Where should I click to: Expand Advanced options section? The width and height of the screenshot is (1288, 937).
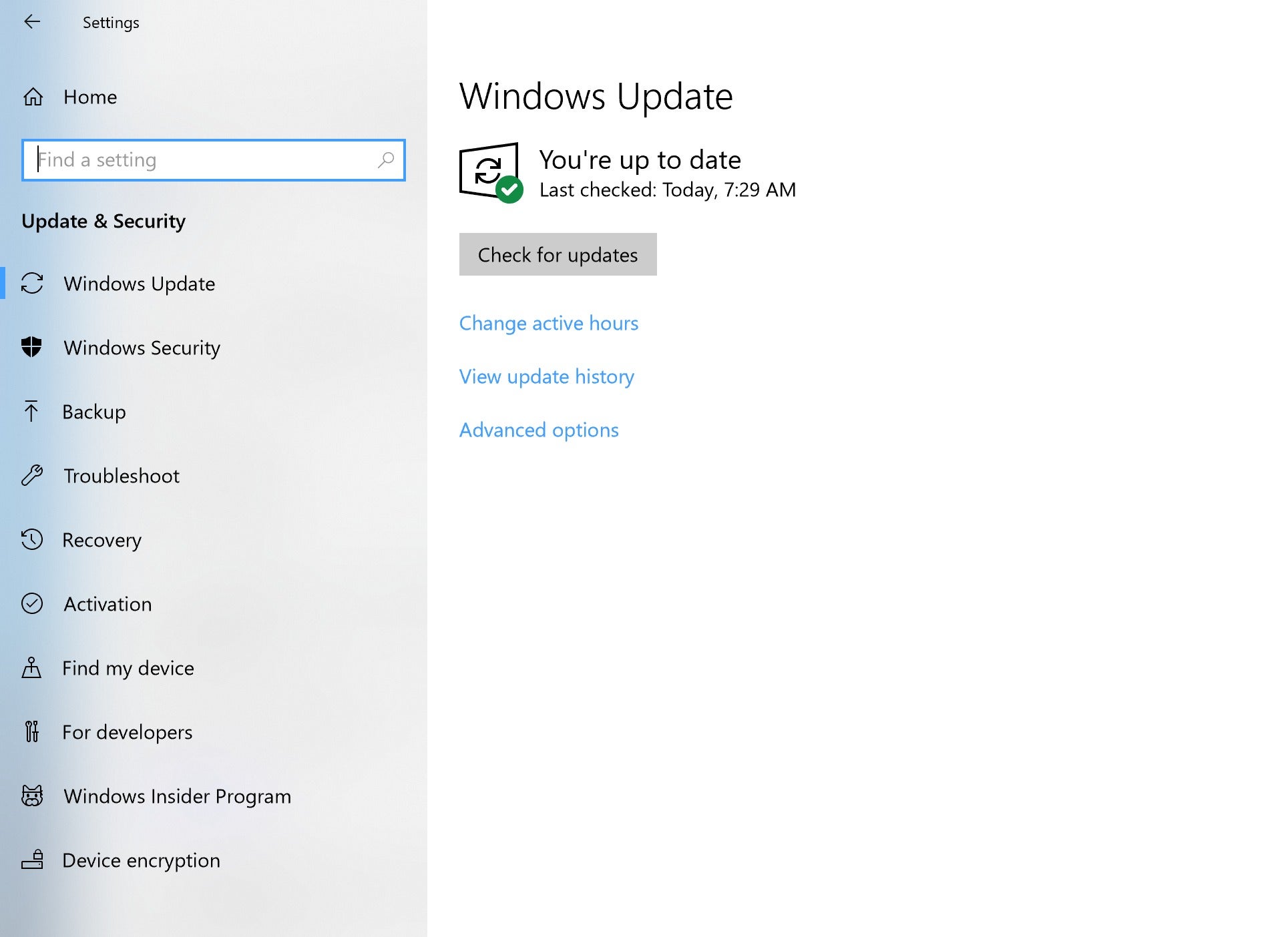(539, 429)
